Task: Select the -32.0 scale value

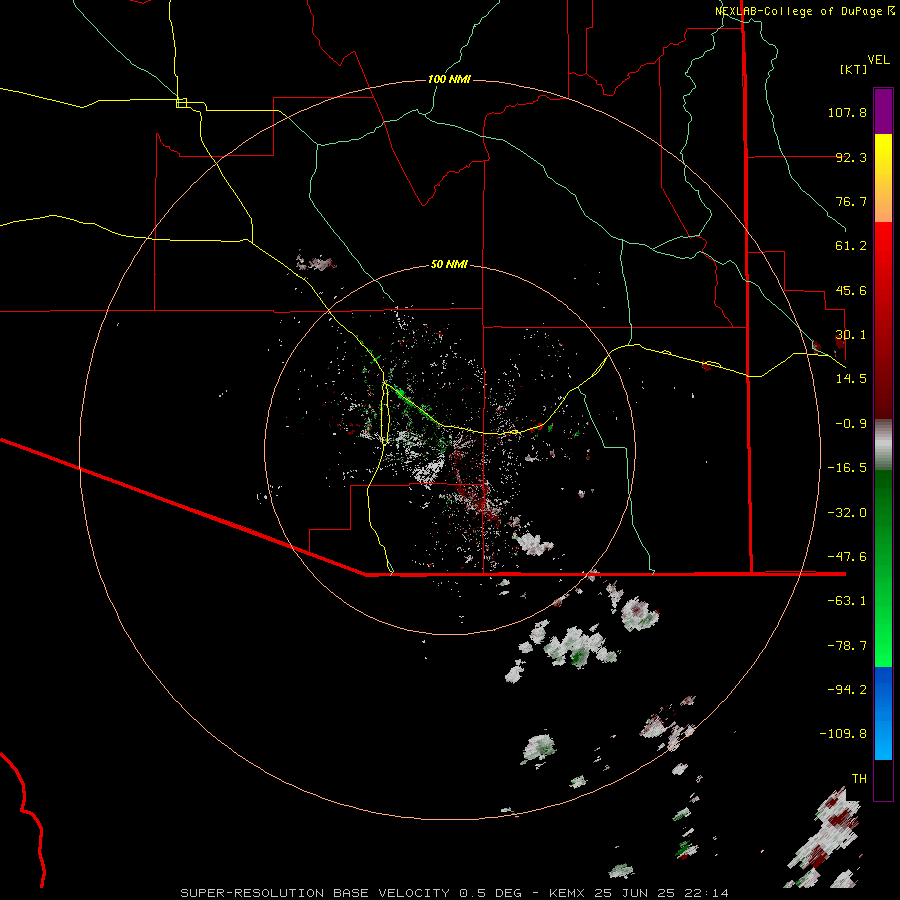Action: pyautogui.click(x=847, y=513)
